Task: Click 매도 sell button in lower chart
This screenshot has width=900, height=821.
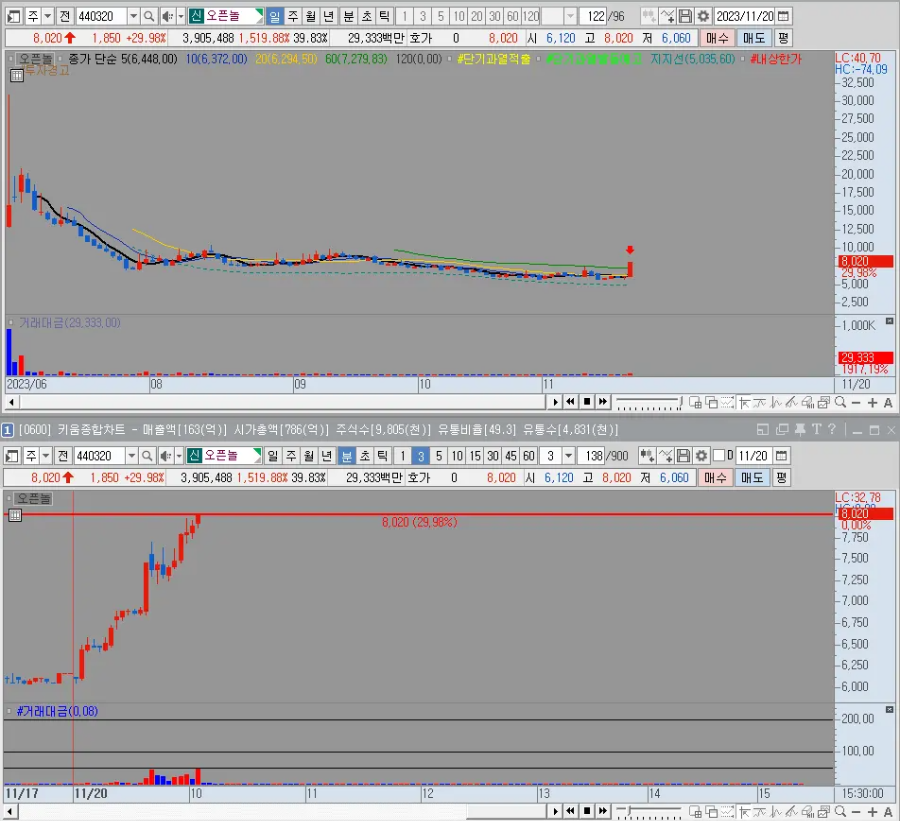Action: click(751, 478)
